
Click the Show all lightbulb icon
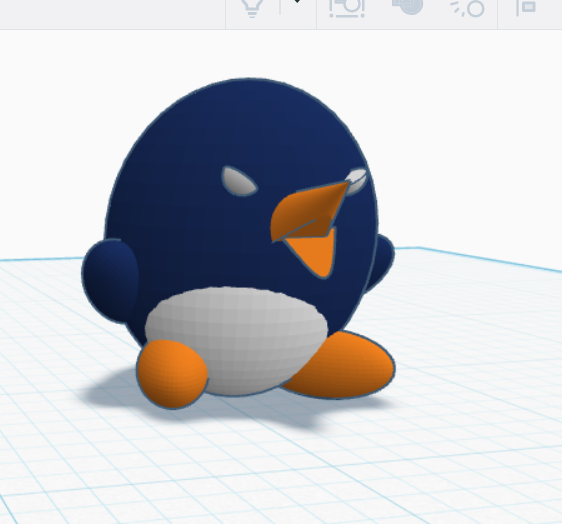(x=252, y=8)
